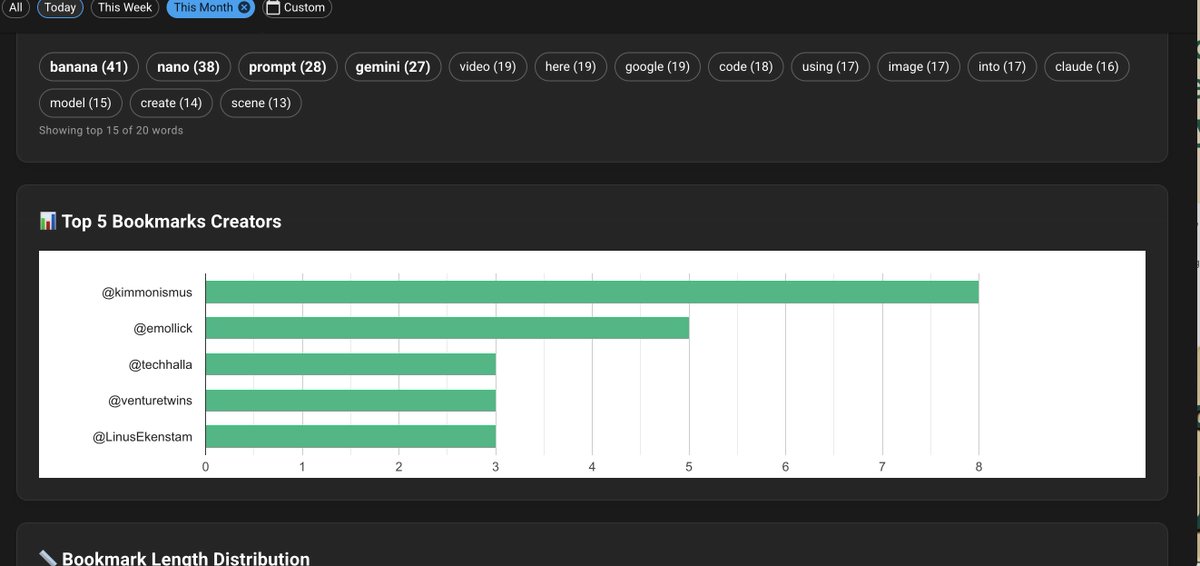Click the @venturetwins chart label

tap(150, 401)
